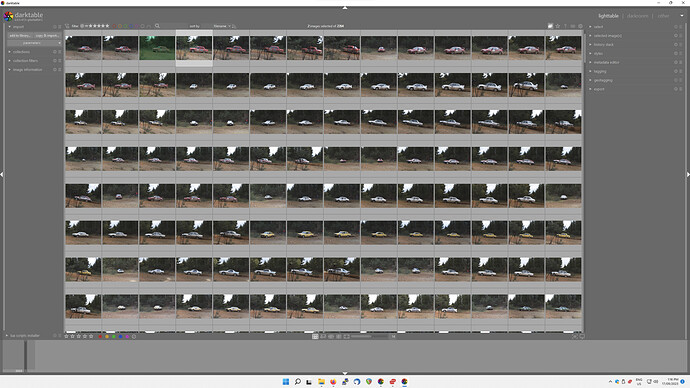This screenshot has width=690, height=388.
Task: Select the filemanager layout icon in bottom bar
Action: (315, 337)
